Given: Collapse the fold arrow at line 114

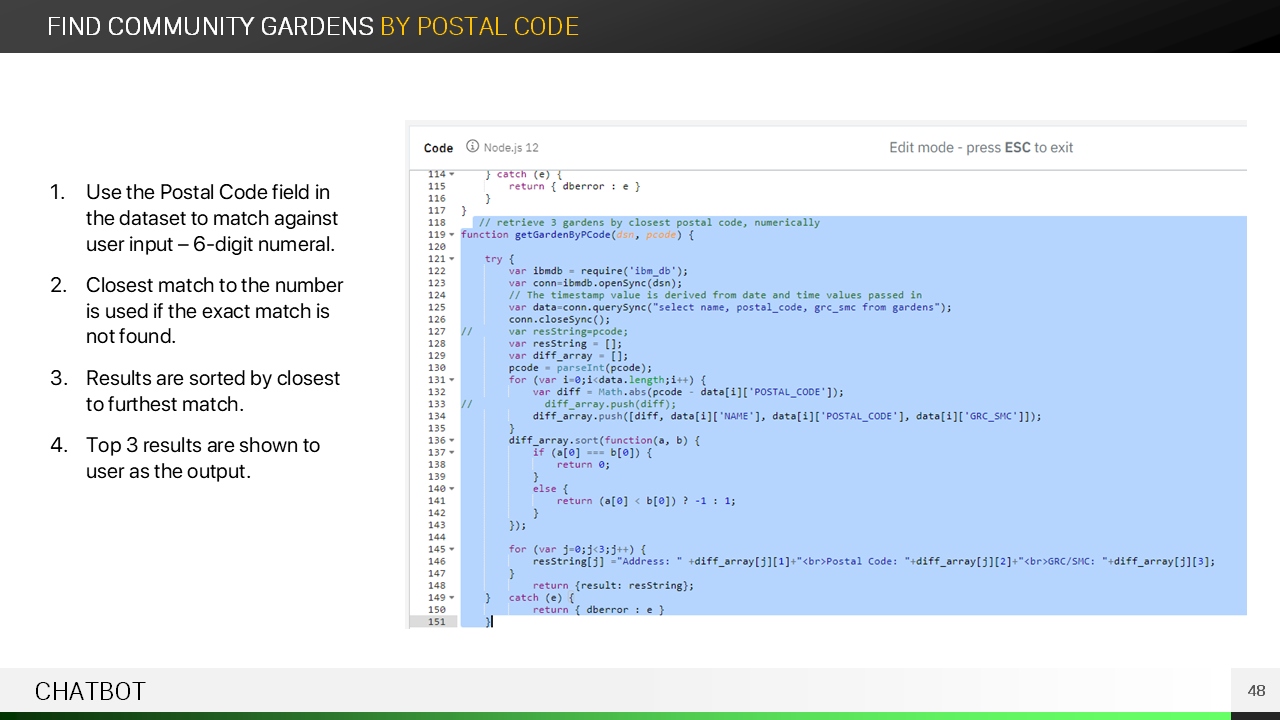Looking at the screenshot, I should (452, 175).
